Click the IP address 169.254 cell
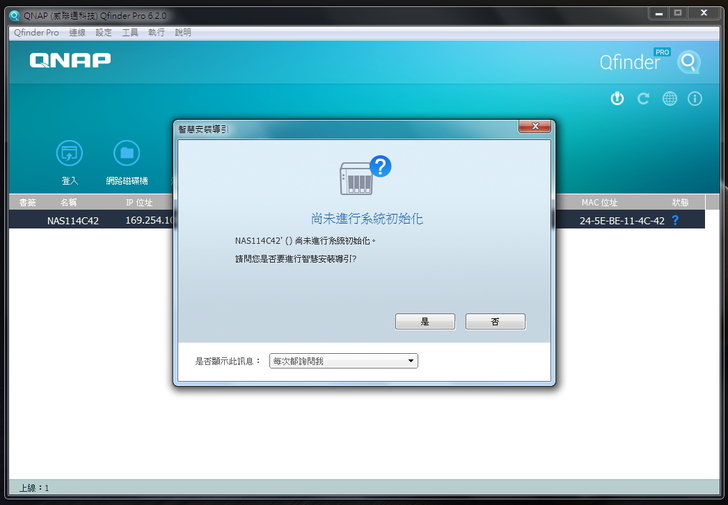 pyautogui.click(x=149, y=220)
